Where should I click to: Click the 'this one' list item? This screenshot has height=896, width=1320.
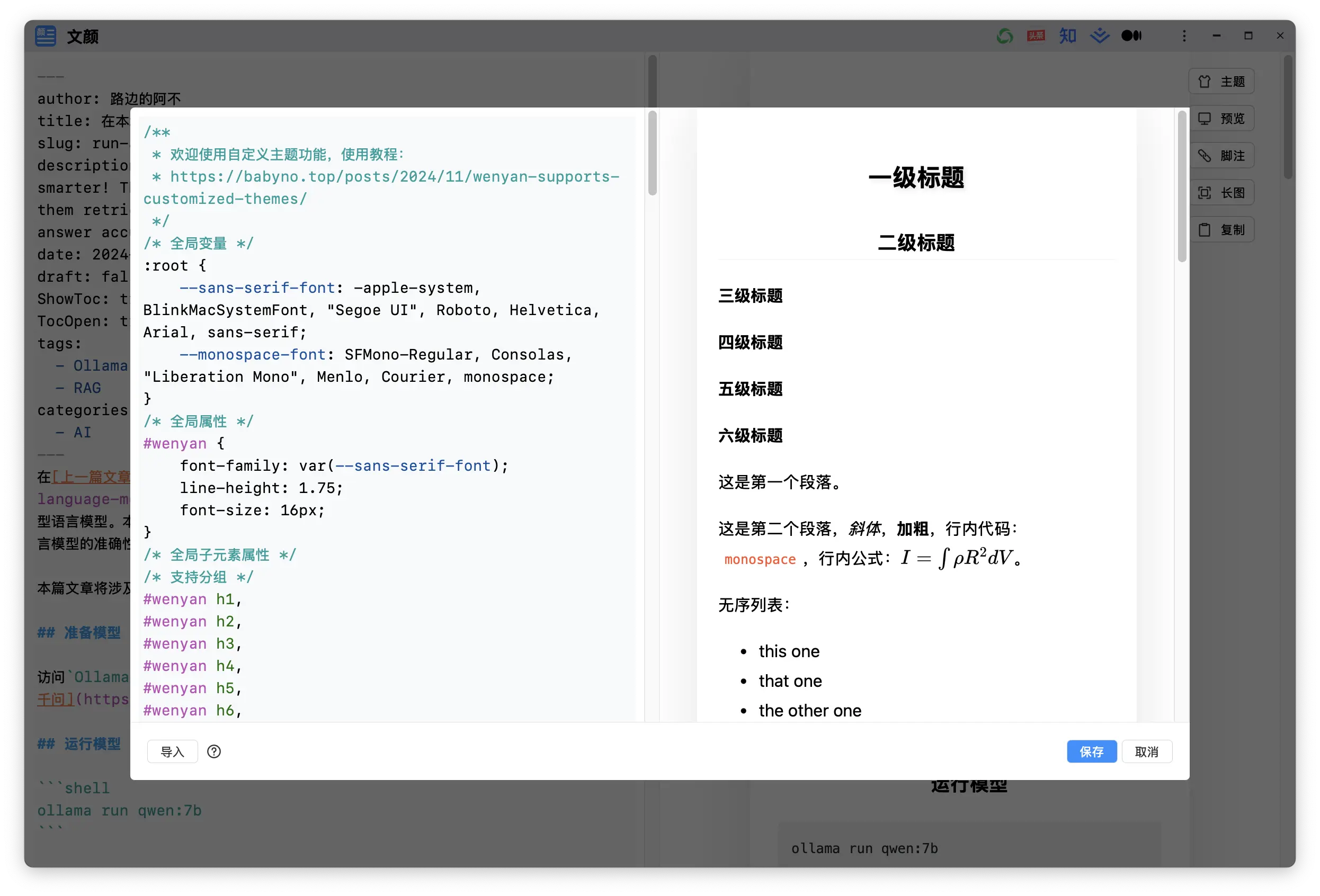[789, 651]
